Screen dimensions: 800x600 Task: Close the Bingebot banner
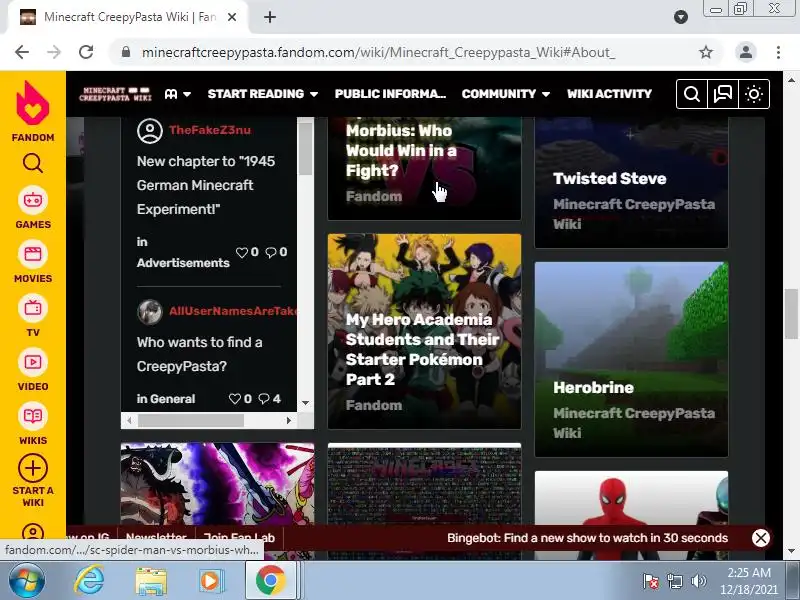click(x=761, y=538)
